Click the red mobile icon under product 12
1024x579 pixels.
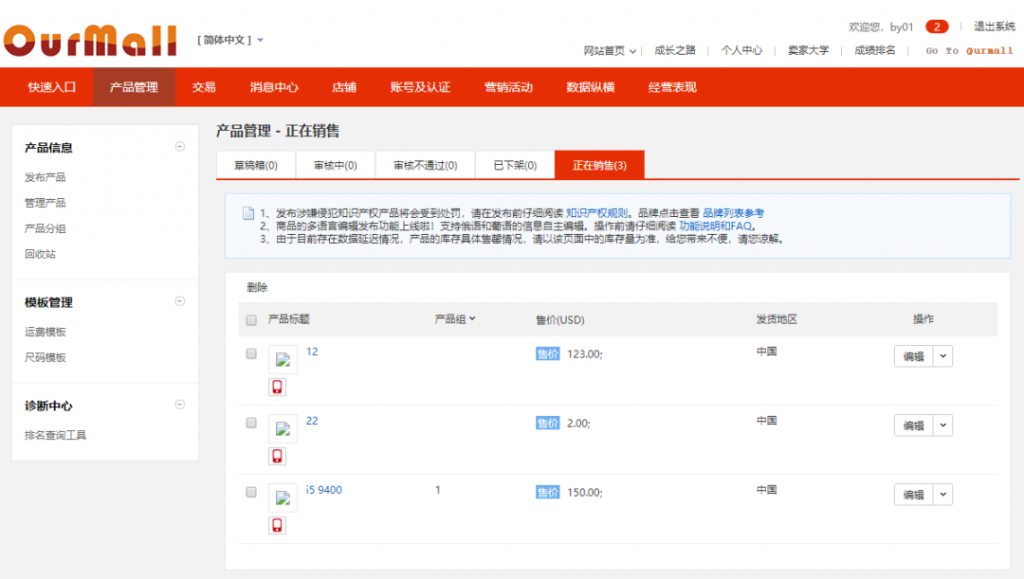point(277,387)
